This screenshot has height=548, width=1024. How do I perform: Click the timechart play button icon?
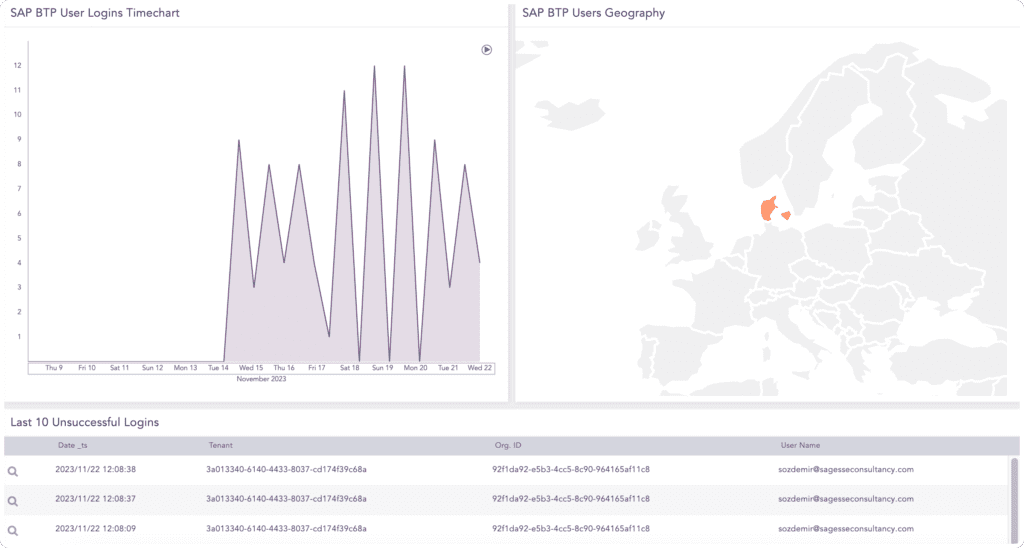pos(487,50)
